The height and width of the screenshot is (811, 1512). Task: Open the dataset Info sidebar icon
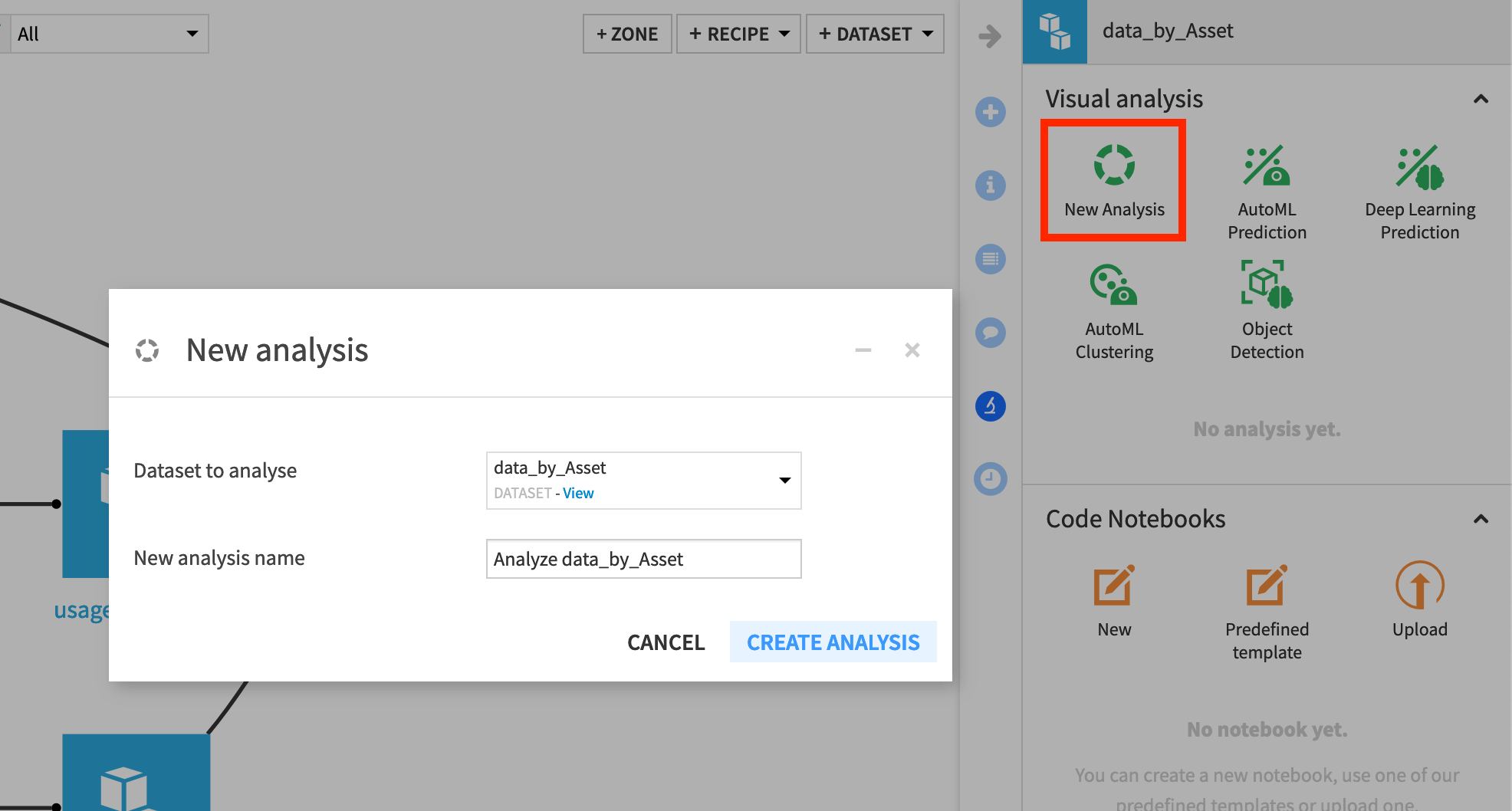pos(991,186)
